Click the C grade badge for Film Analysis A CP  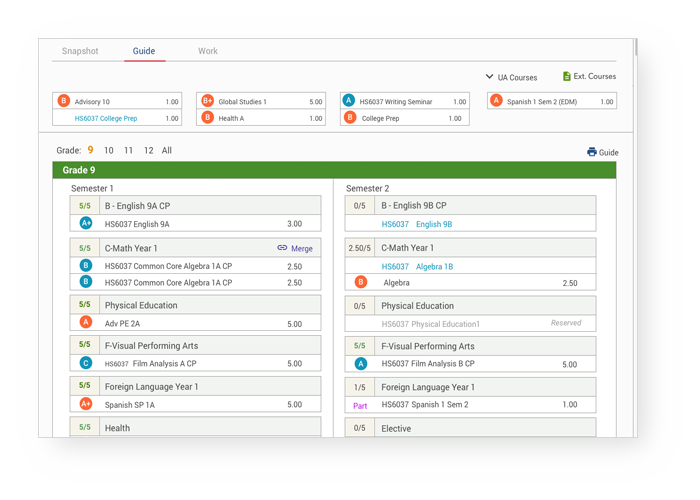pos(86,364)
